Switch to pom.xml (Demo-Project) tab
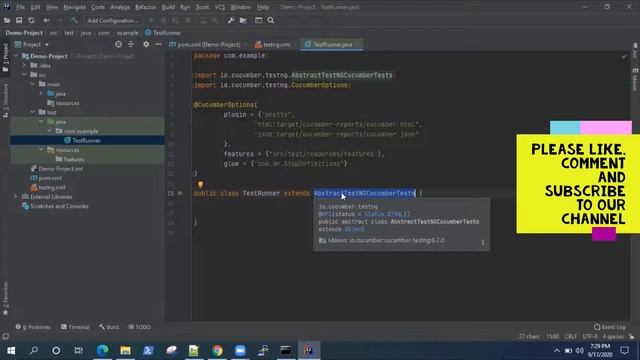 pos(204,44)
